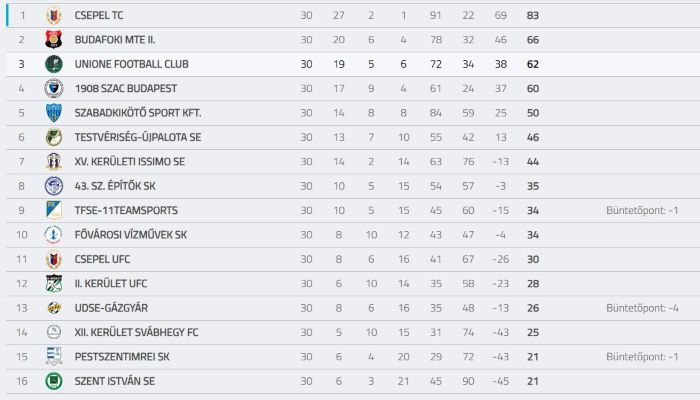Click the II. Kerület UFC crest

(54, 283)
